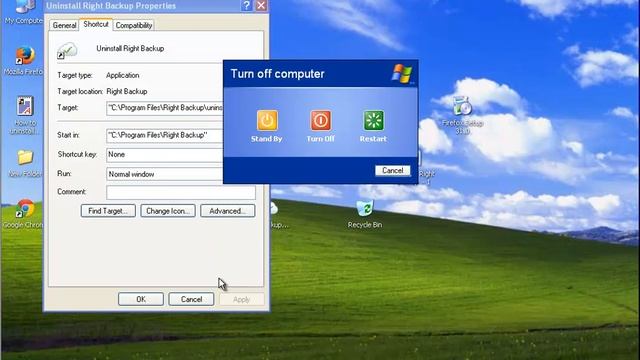The image size is (640, 360).
Task: Open the Mozilla Firefox desktop shortcut
Action: pos(24,56)
